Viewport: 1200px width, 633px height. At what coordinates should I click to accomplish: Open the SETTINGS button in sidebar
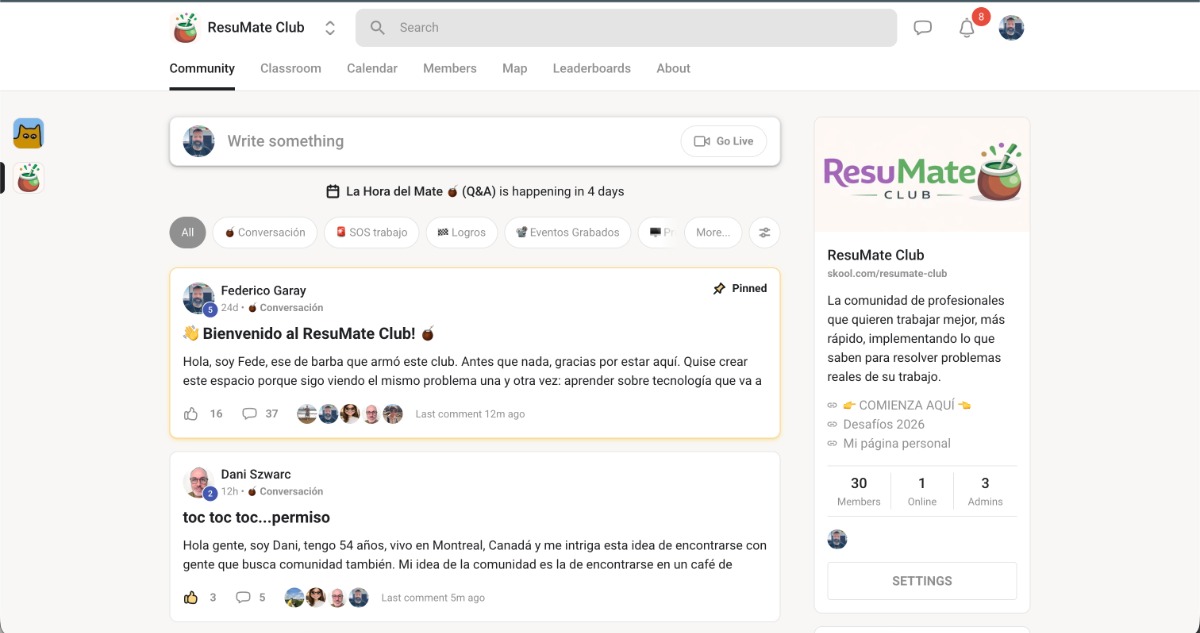click(x=921, y=580)
